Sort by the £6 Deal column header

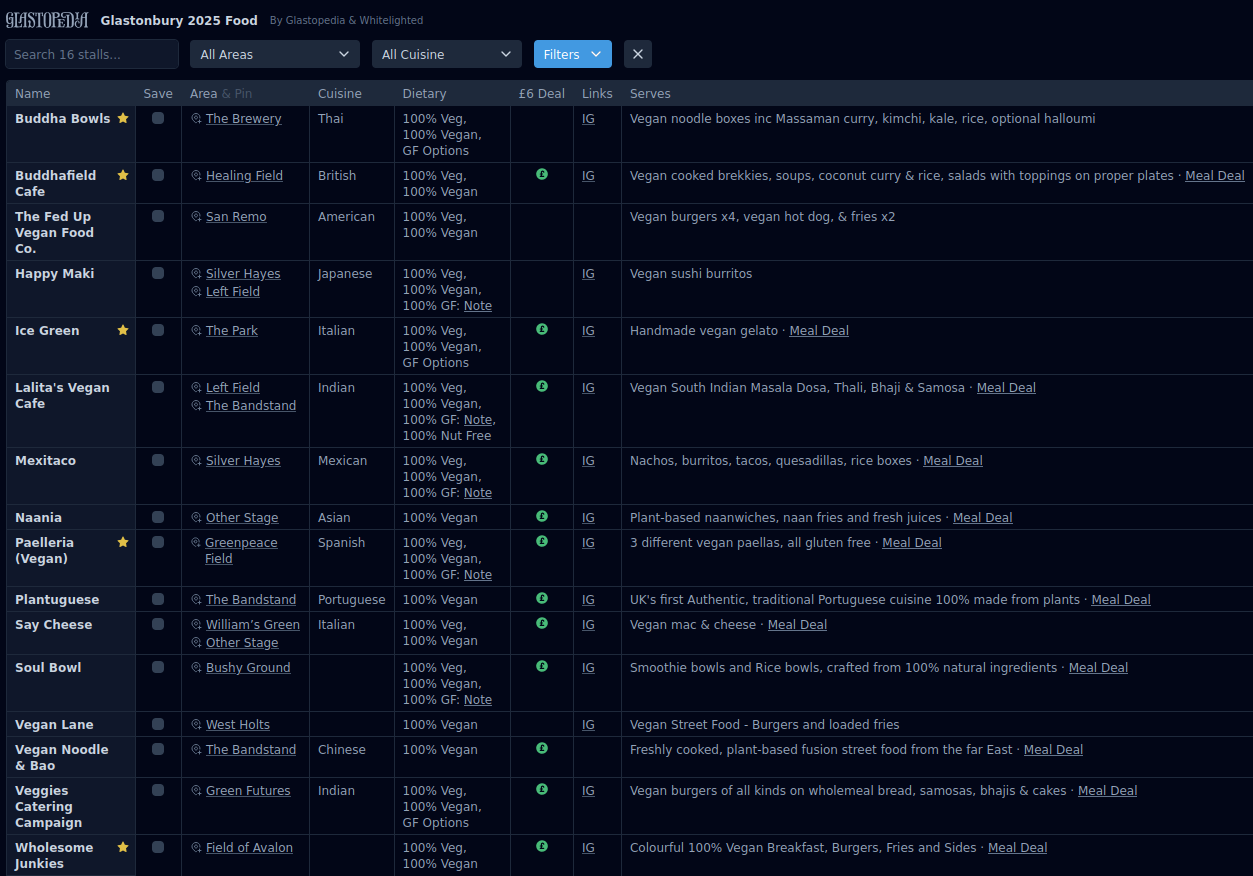click(542, 94)
